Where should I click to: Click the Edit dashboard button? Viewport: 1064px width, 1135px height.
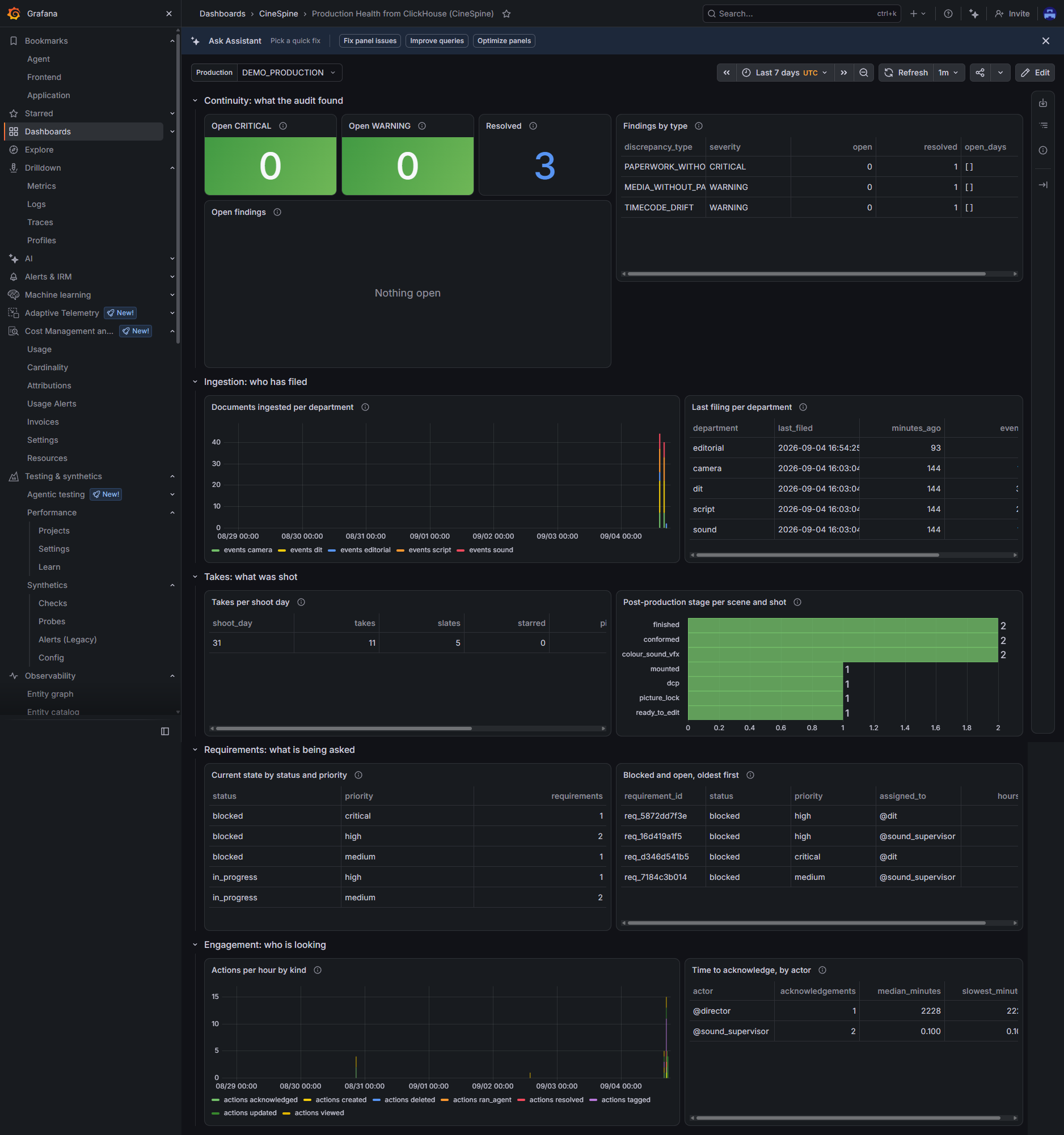pyautogui.click(x=1035, y=73)
